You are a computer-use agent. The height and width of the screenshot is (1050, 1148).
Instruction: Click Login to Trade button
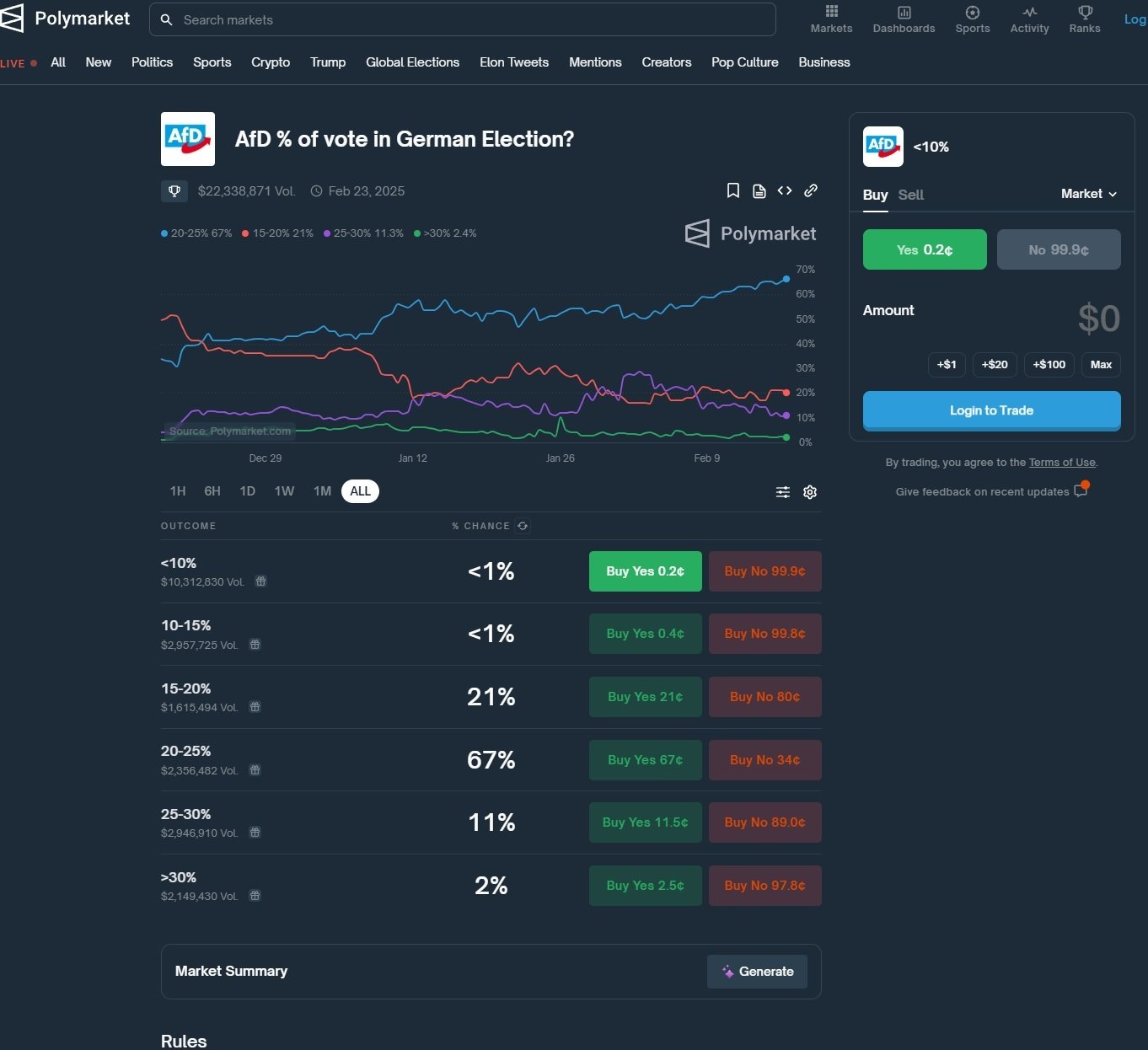[992, 410]
